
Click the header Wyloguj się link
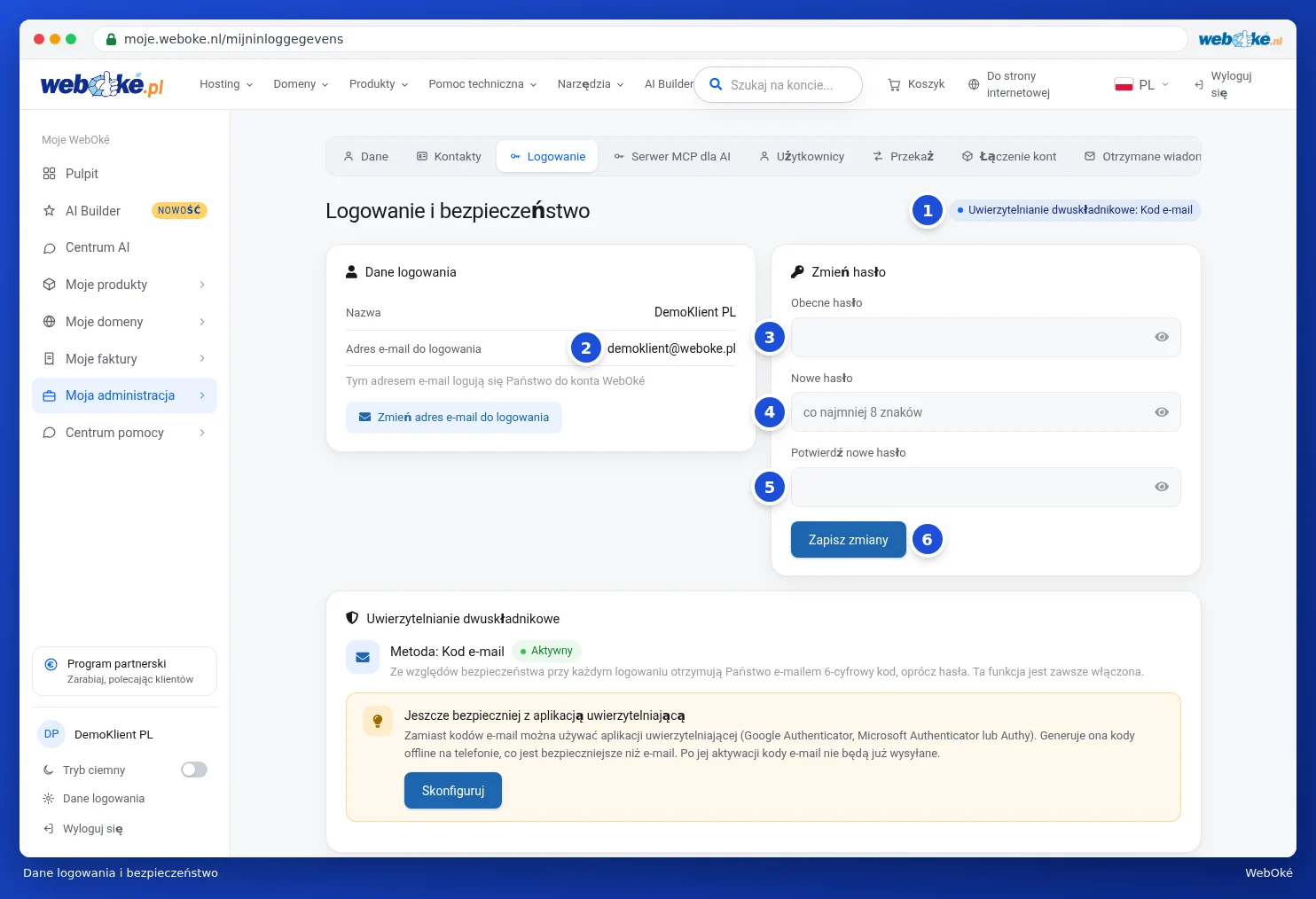1223,84
